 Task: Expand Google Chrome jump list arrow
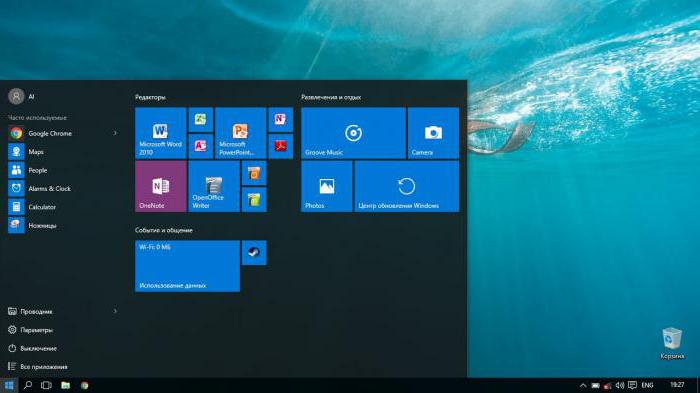[115, 133]
